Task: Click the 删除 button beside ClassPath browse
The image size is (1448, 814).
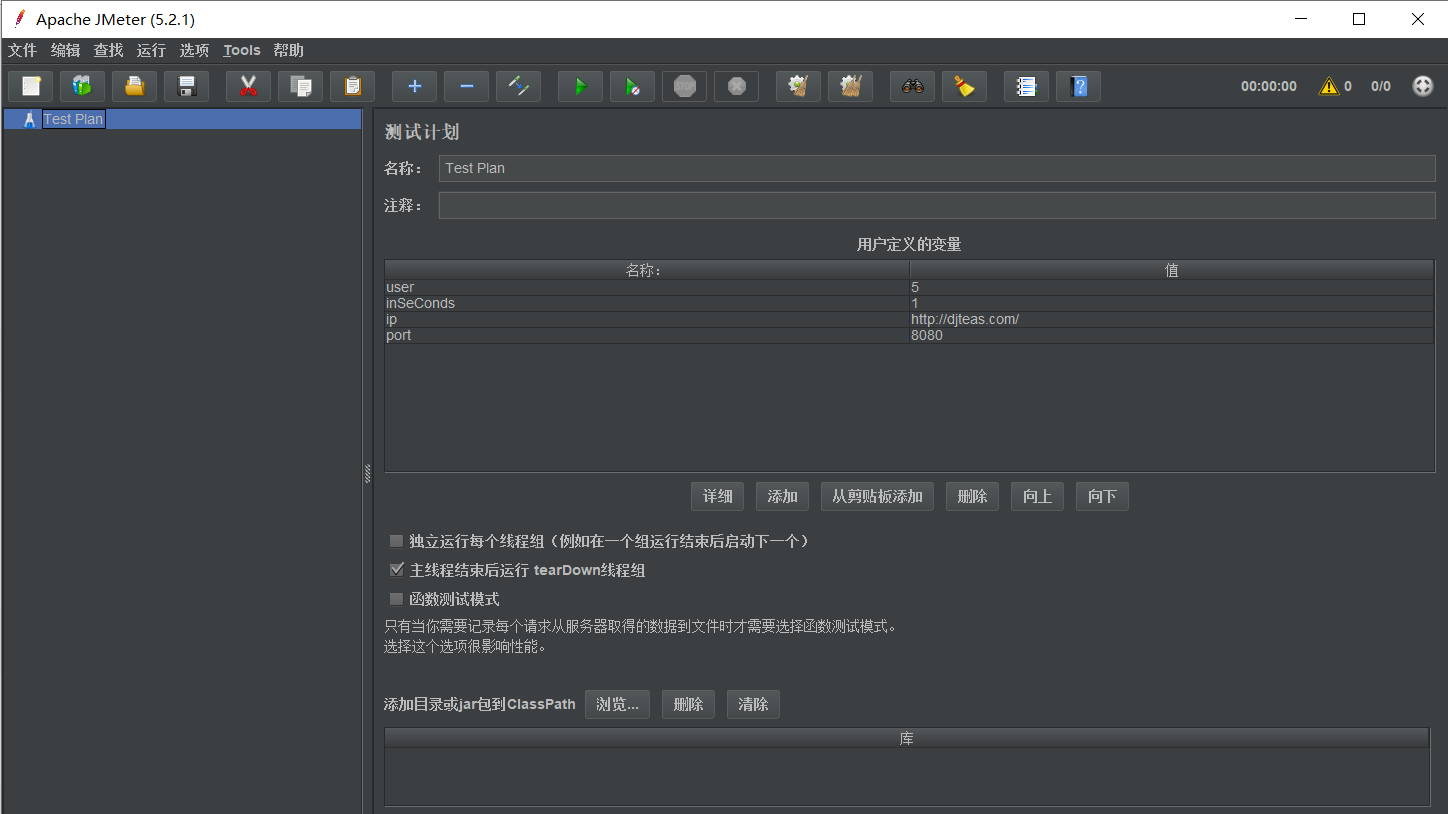Action: coord(688,704)
